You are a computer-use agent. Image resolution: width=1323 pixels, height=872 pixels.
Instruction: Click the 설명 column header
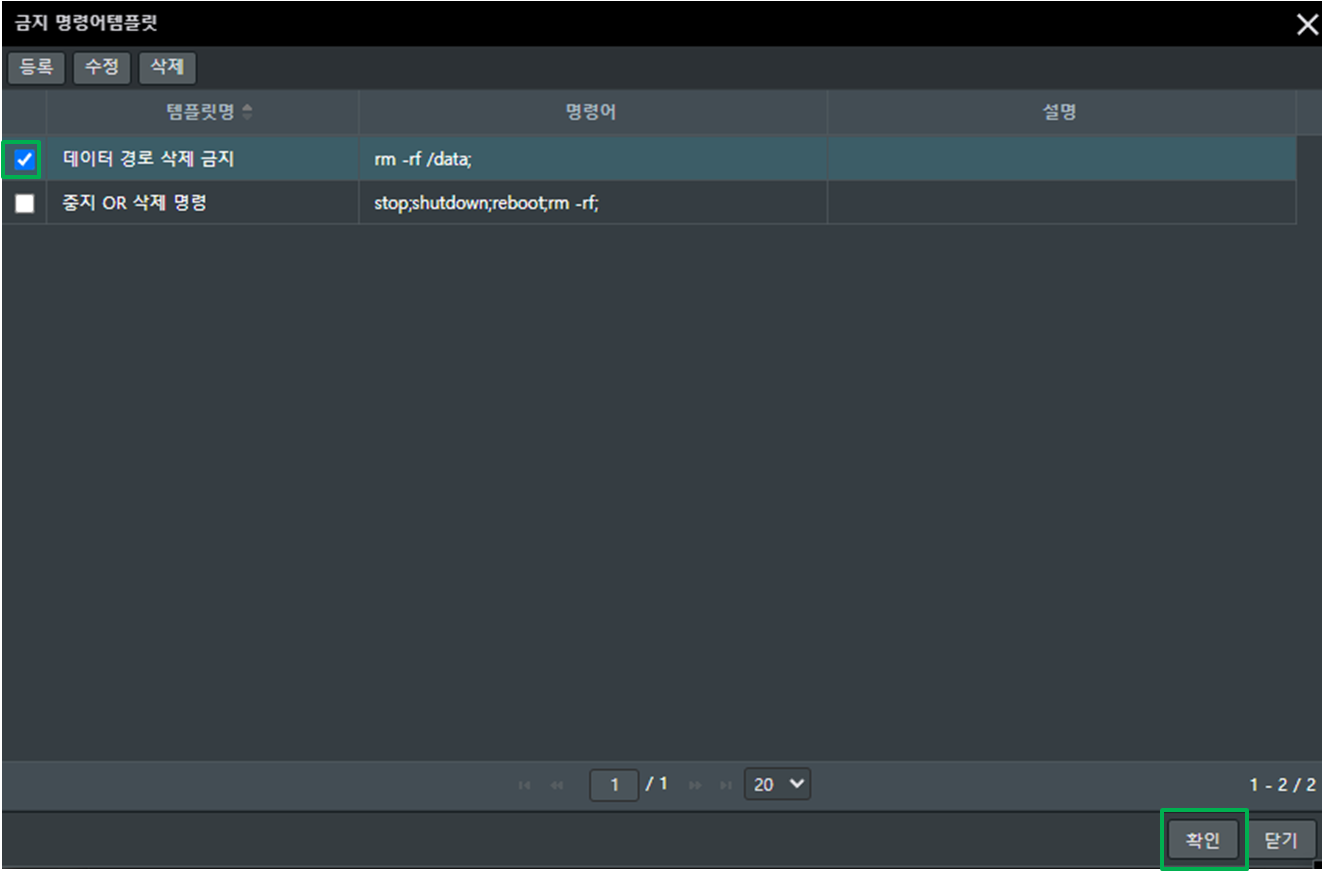pos(1060,112)
